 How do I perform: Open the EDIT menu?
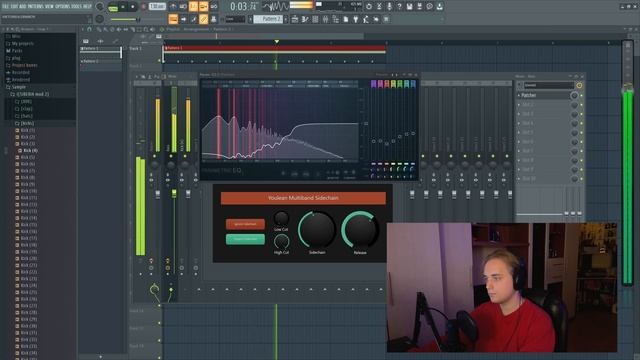click(14, 7)
